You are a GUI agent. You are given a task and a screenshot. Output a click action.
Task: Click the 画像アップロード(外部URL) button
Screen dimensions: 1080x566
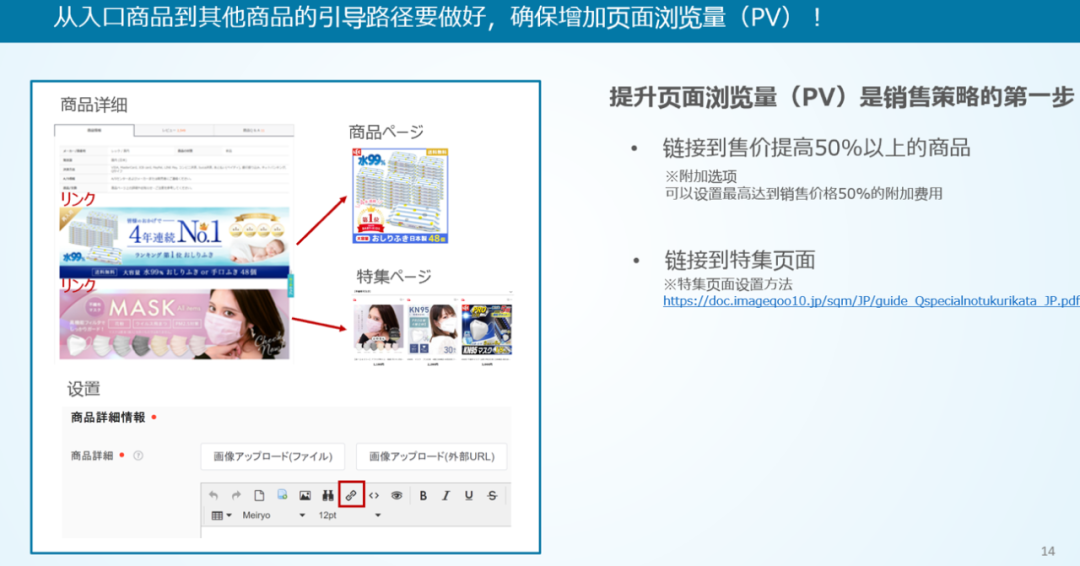432,457
